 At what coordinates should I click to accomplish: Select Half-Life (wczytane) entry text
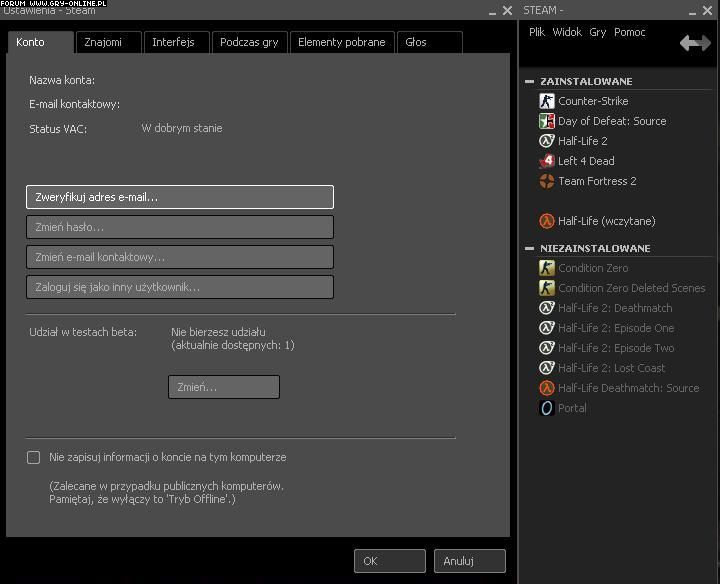click(x=607, y=221)
